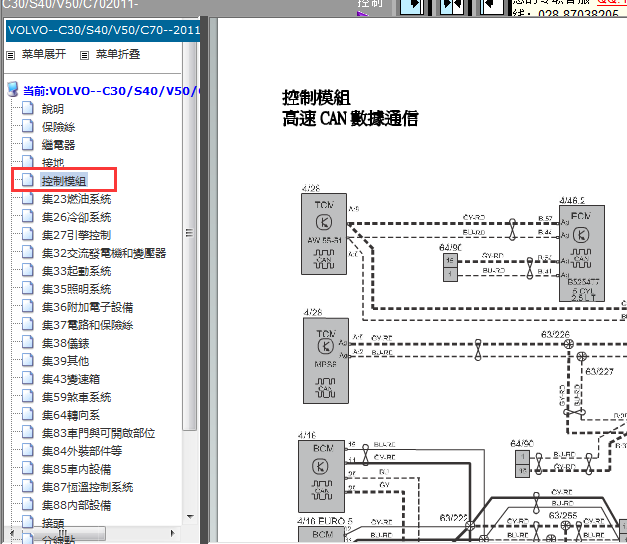Click the page icon beside 集83車門與可開啟部位

click(x=28, y=432)
